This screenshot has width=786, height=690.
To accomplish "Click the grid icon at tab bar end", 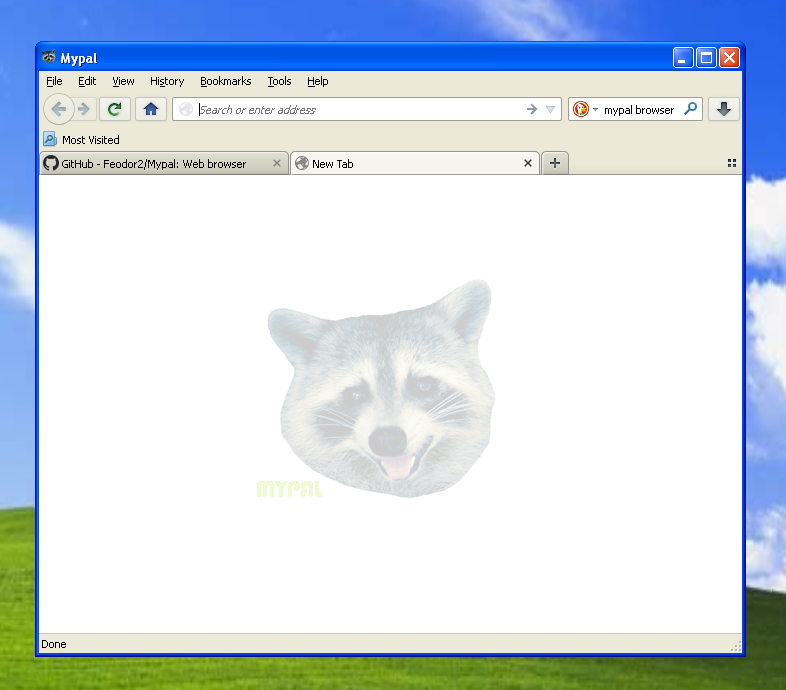I will (732, 163).
